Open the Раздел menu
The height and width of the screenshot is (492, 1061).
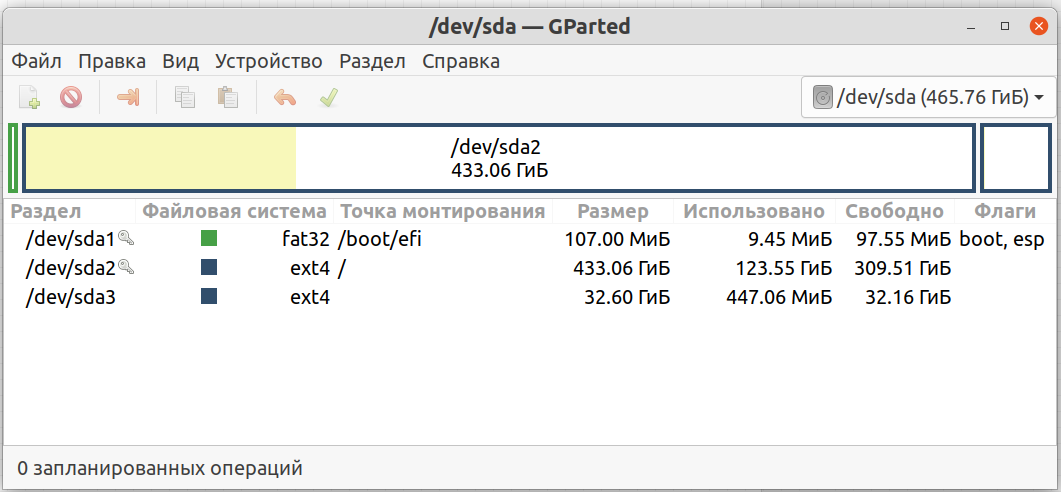coord(372,61)
